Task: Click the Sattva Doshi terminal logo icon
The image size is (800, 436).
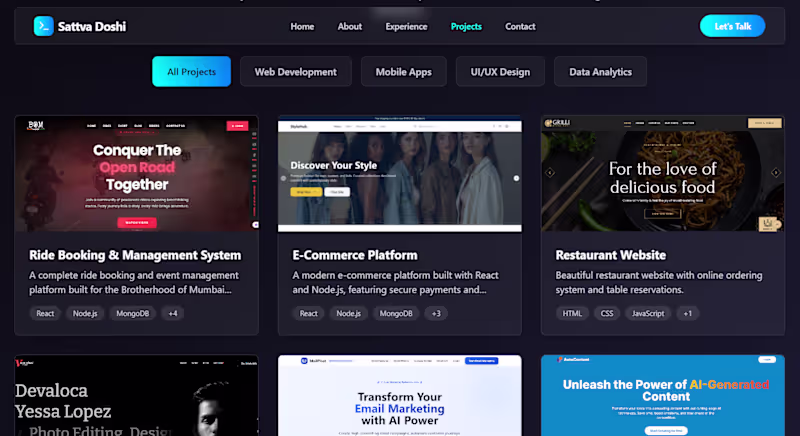Action: [x=43, y=26]
